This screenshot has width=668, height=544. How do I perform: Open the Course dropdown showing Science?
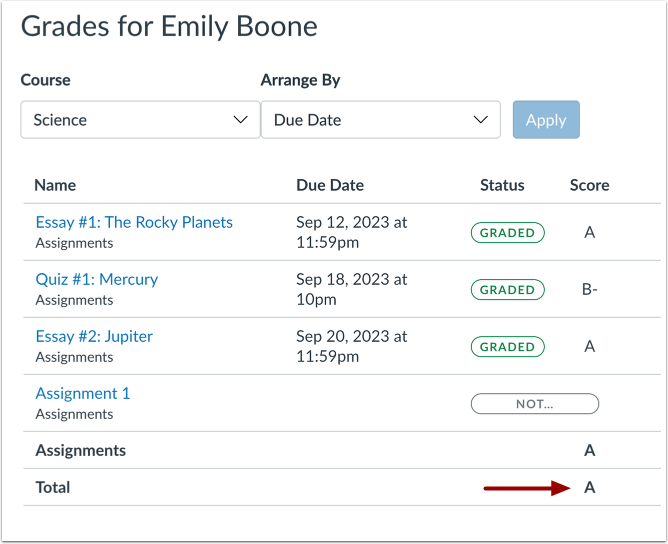(138, 120)
